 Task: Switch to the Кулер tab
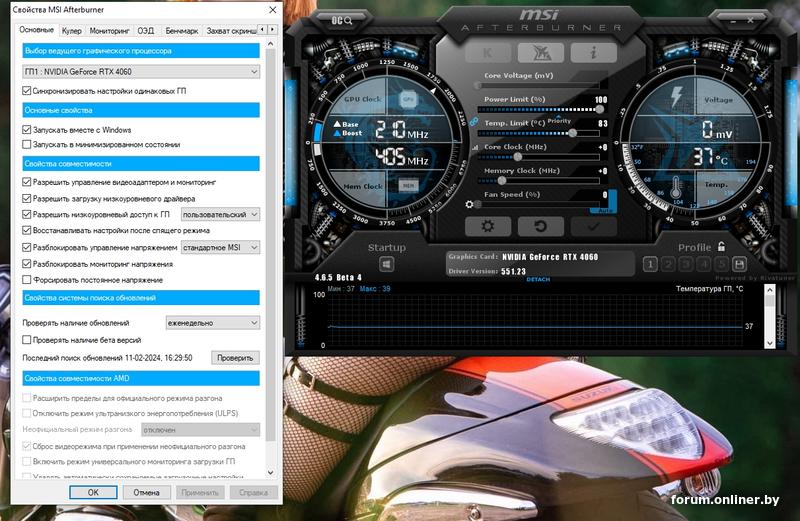pos(71,31)
